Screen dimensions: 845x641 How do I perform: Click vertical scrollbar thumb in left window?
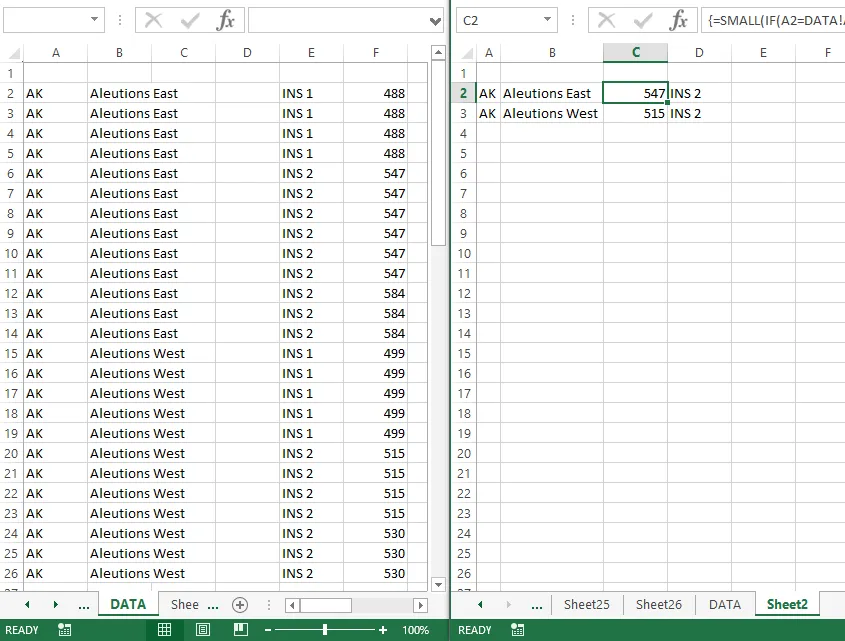click(439, 153)
